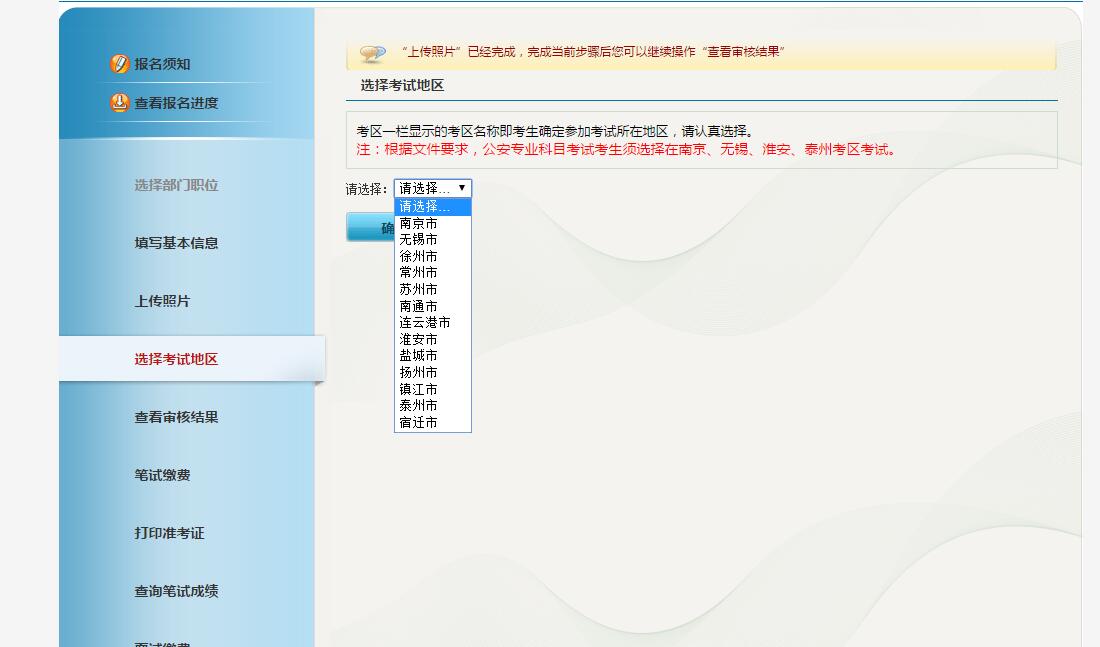This screenshot has width=1100, height=647.
Task: Click the 查看报名进度 download icon
Action: [119, 102]
